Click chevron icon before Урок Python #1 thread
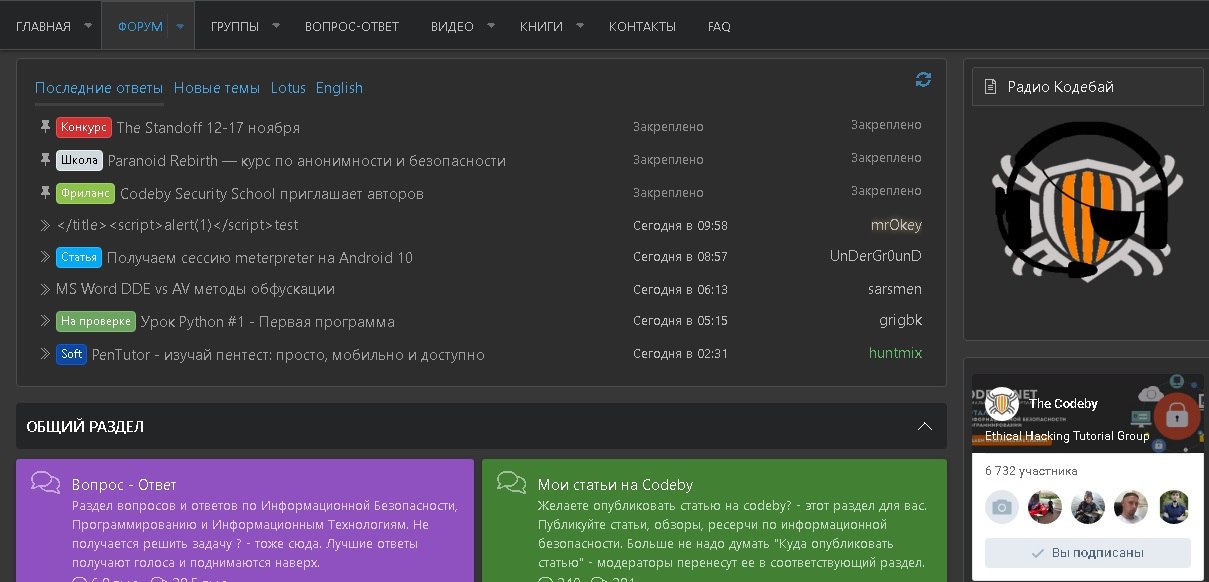The height and width of the screenshot is (582, 1209). tap(45, 321)
